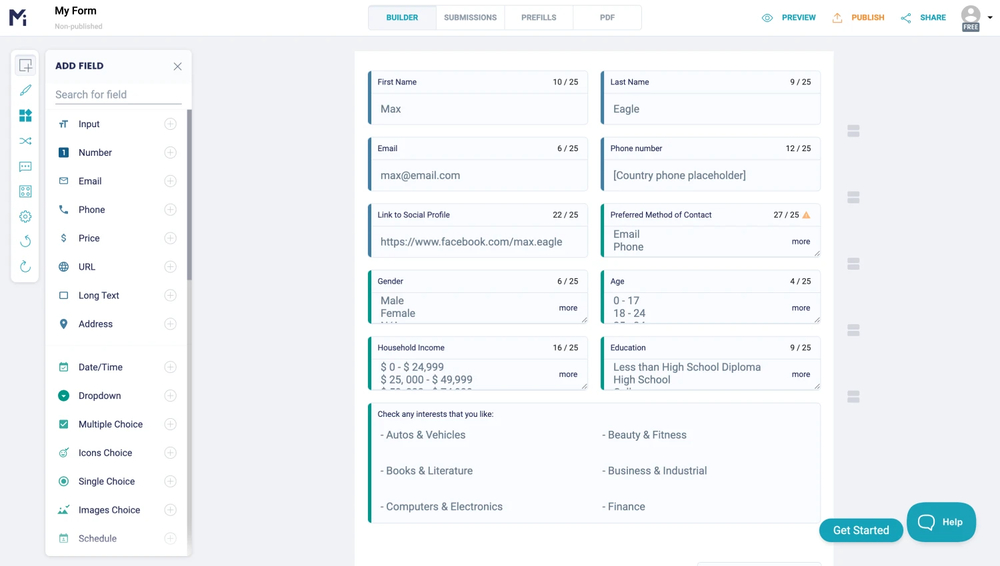Open the user account dropdown arrow
1000x566 pixels.
pos(990,17)
